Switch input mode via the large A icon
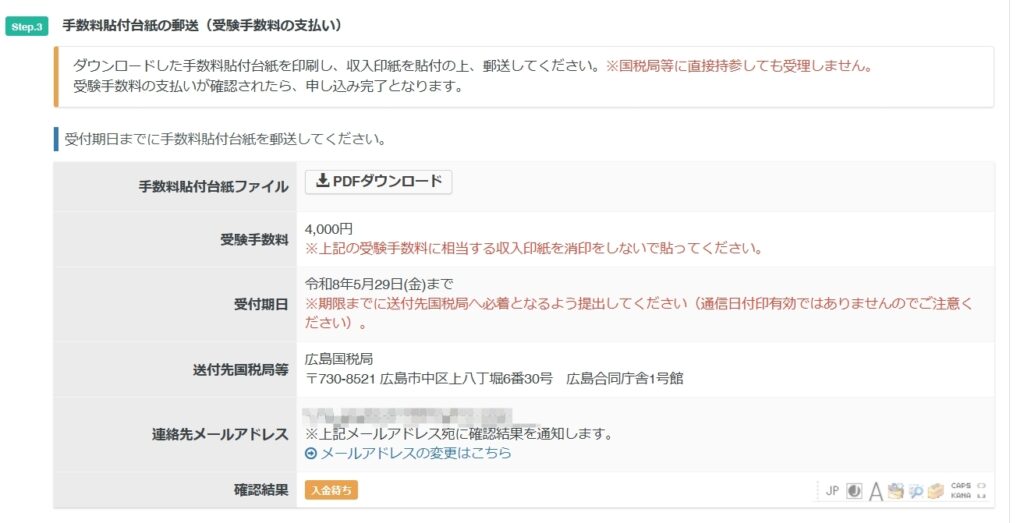Image resolution: width=1024 pixels, height=523 pixels. 876,491
